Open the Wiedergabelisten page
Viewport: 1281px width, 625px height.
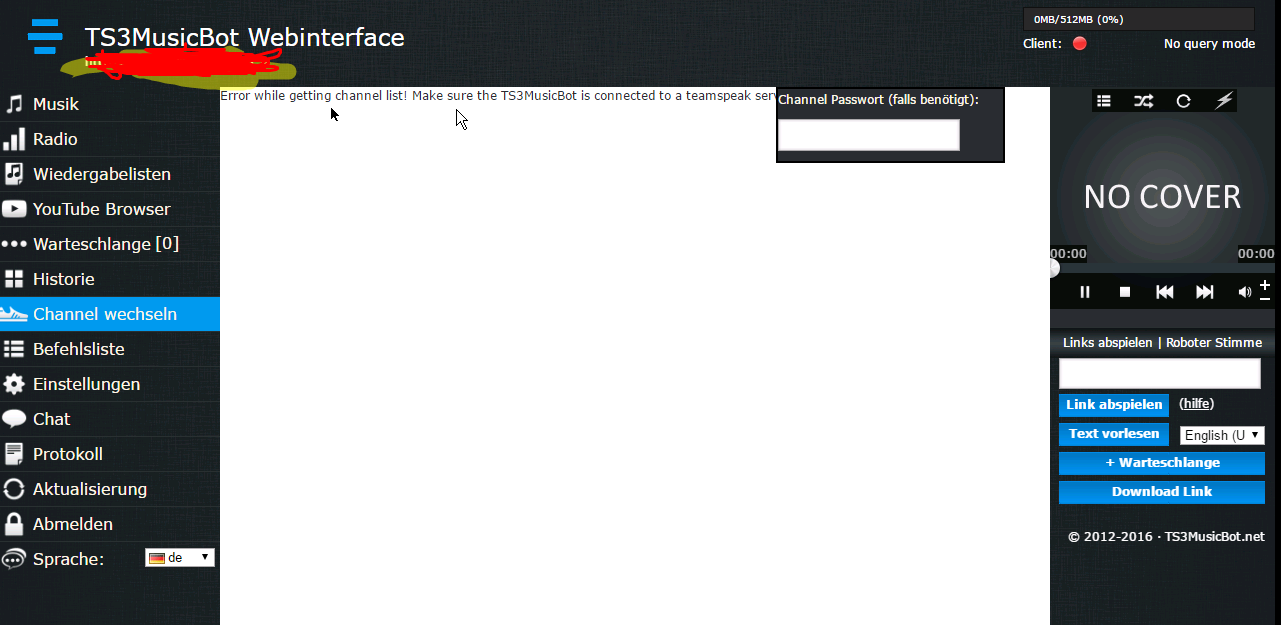click(x=110, y=174)
